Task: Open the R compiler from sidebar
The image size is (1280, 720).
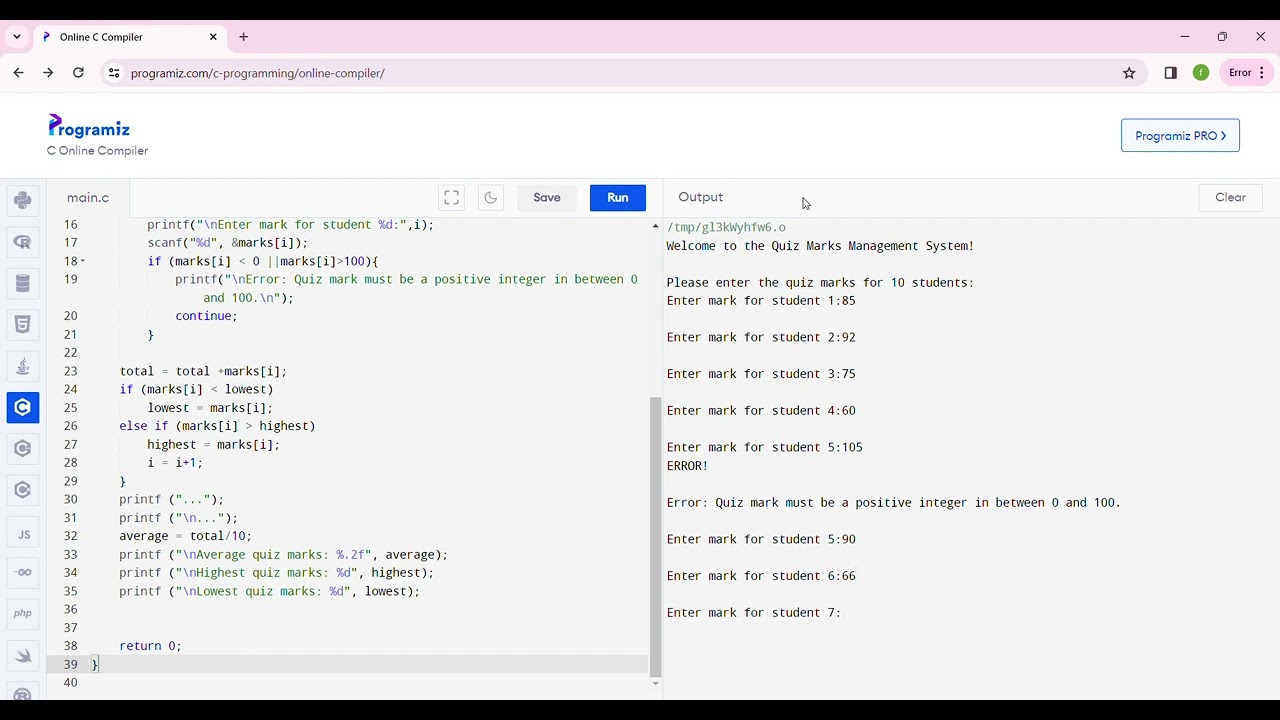Action: point(23,242)
